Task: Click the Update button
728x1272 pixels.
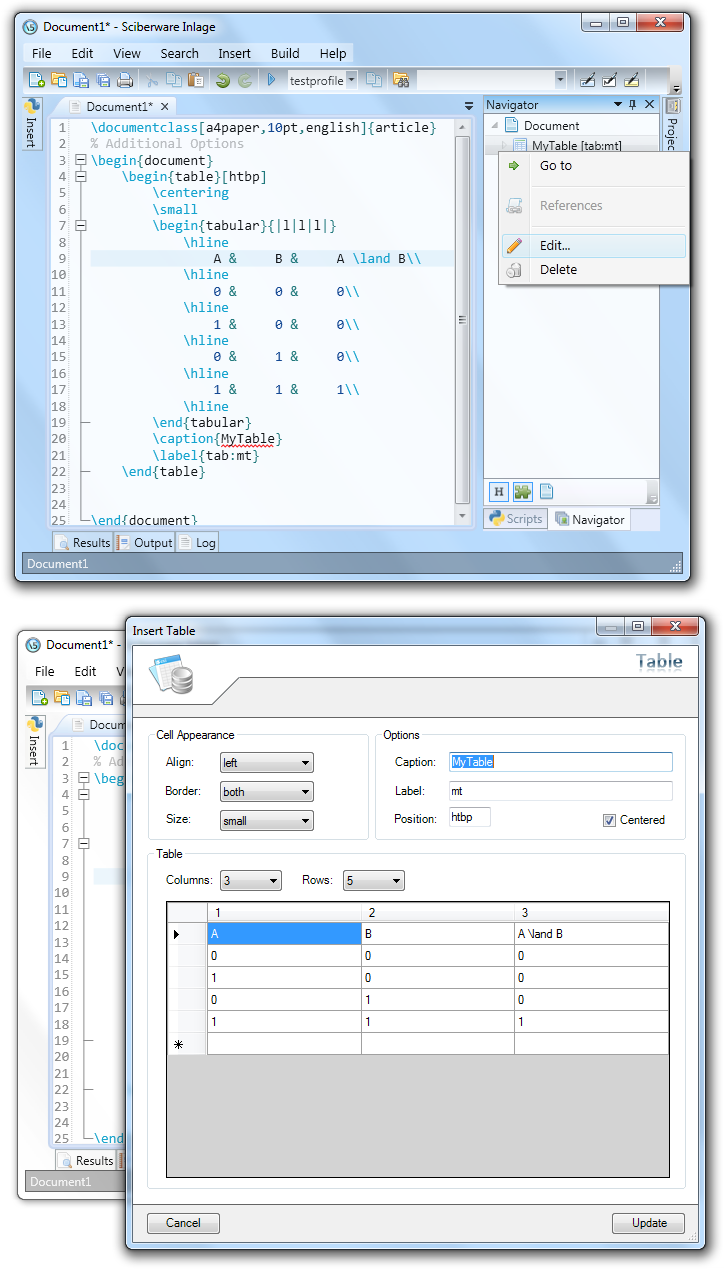Action: pyautogui.click(x=648, y=1223)
